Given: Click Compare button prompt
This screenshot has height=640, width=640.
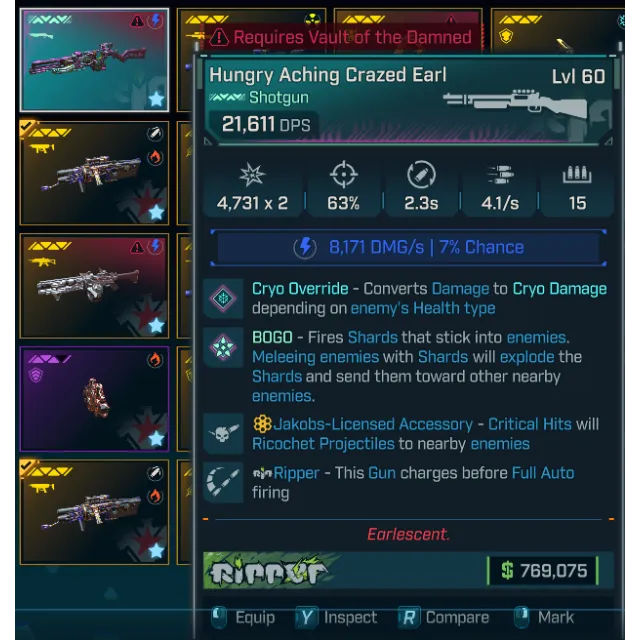Looking at the screenshot, I should [444, 617].
